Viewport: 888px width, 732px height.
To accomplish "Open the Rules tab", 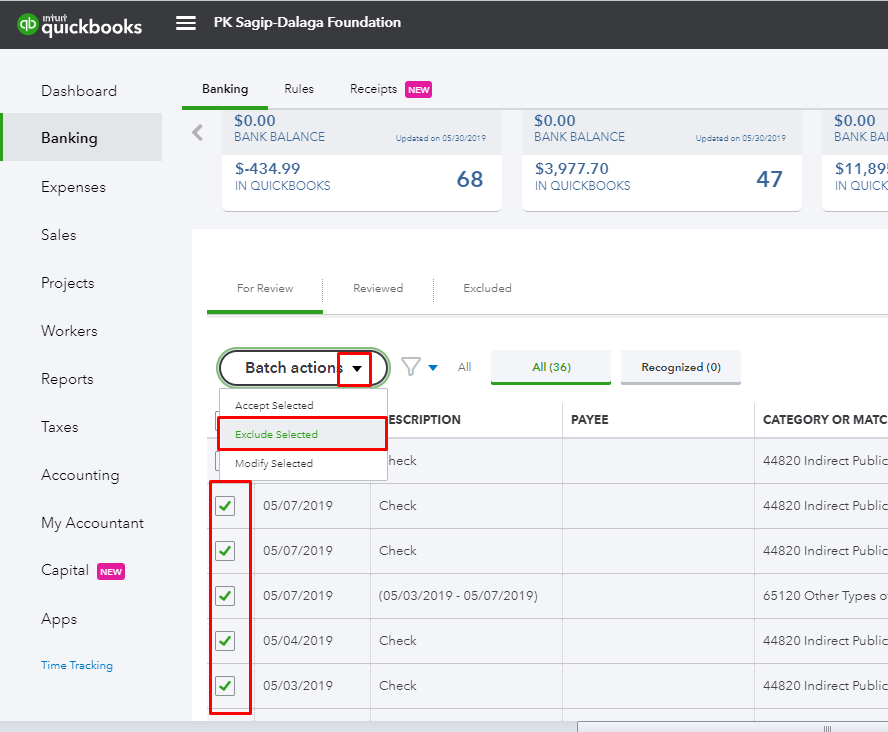I will pos(299,89).
